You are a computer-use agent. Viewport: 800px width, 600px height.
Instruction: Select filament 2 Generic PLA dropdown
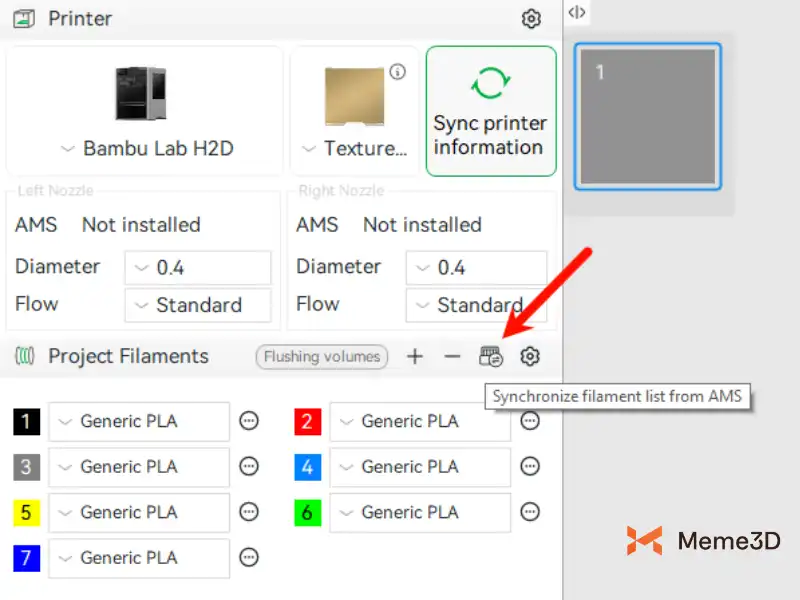point(420,422)
